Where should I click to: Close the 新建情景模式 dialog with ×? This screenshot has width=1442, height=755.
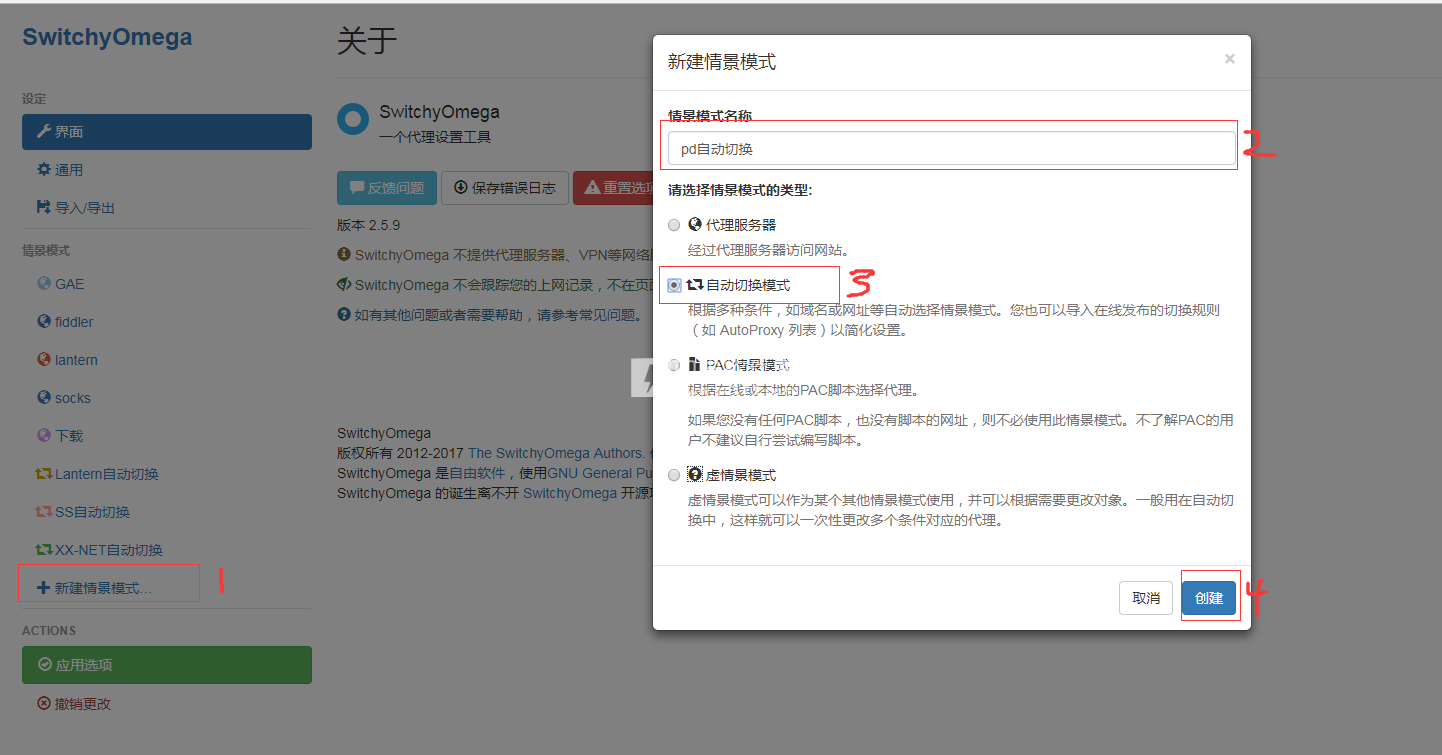(1230, 59)
